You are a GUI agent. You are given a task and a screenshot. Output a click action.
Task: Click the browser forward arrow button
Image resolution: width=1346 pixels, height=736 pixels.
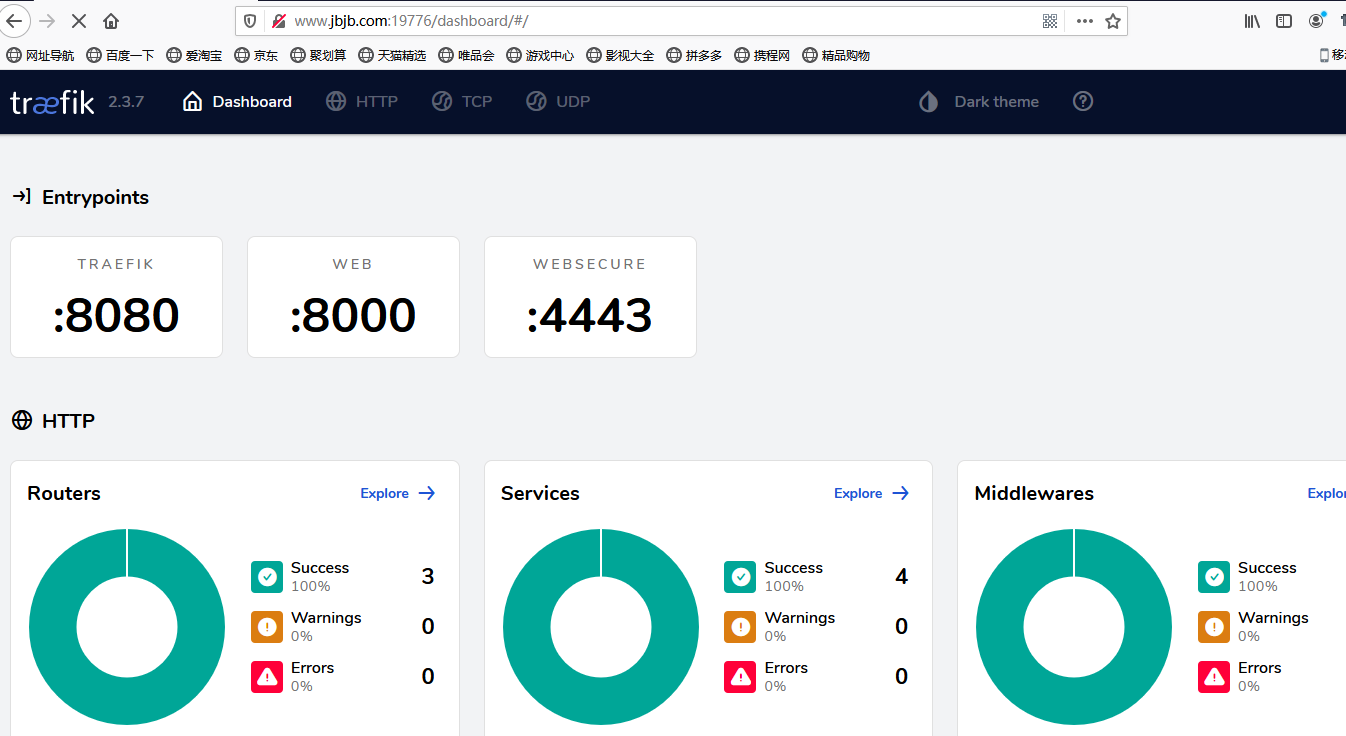coord(47,21)
